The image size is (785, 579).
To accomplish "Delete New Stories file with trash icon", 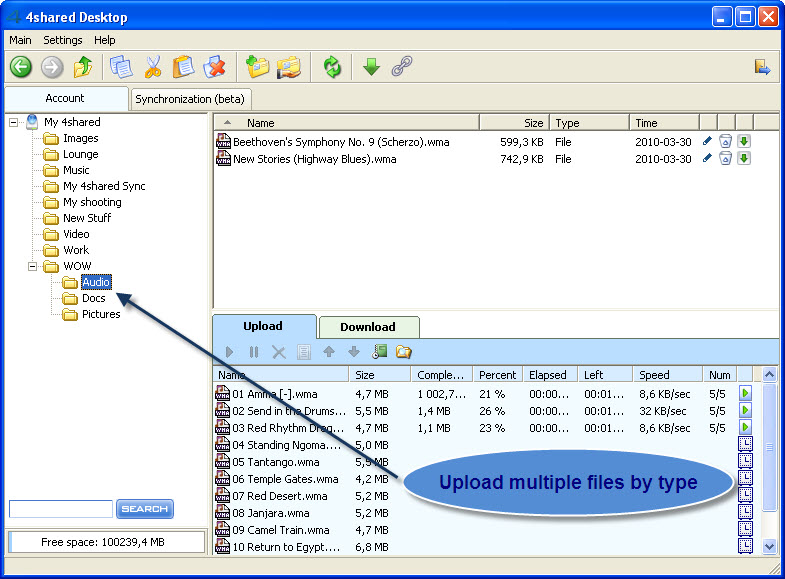I will [725, 159].
